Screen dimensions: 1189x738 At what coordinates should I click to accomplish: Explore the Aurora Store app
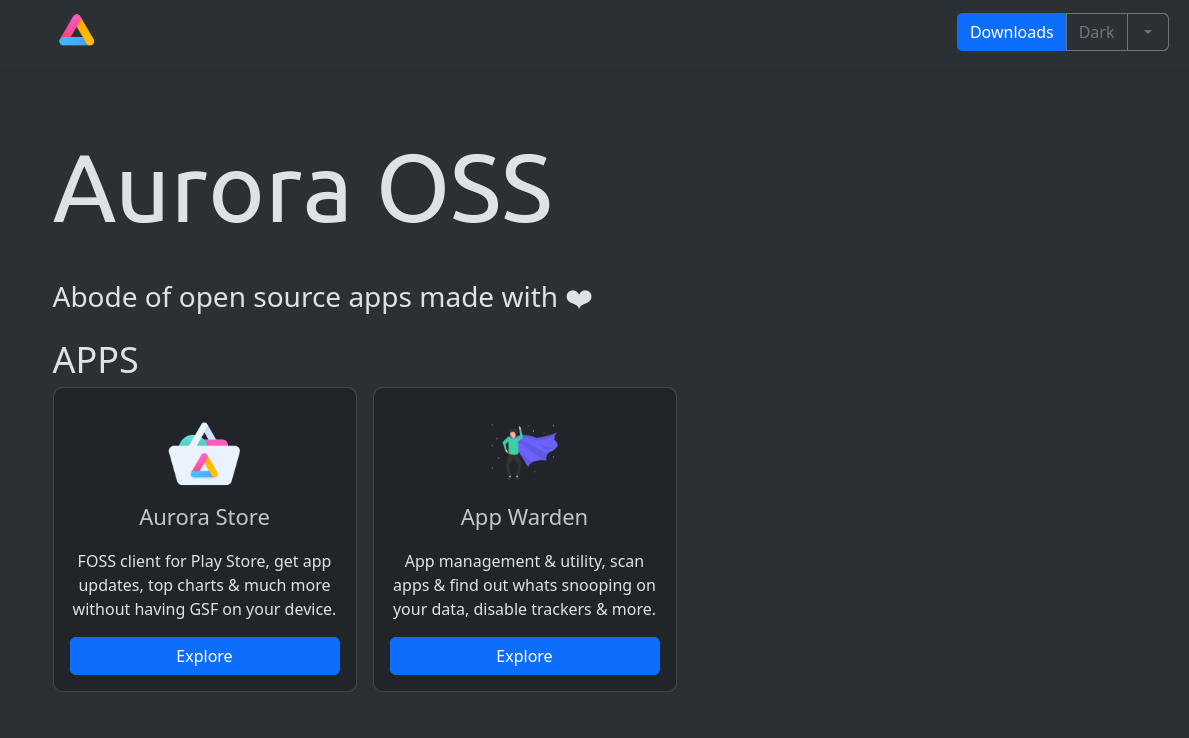[x=205, y=656]
